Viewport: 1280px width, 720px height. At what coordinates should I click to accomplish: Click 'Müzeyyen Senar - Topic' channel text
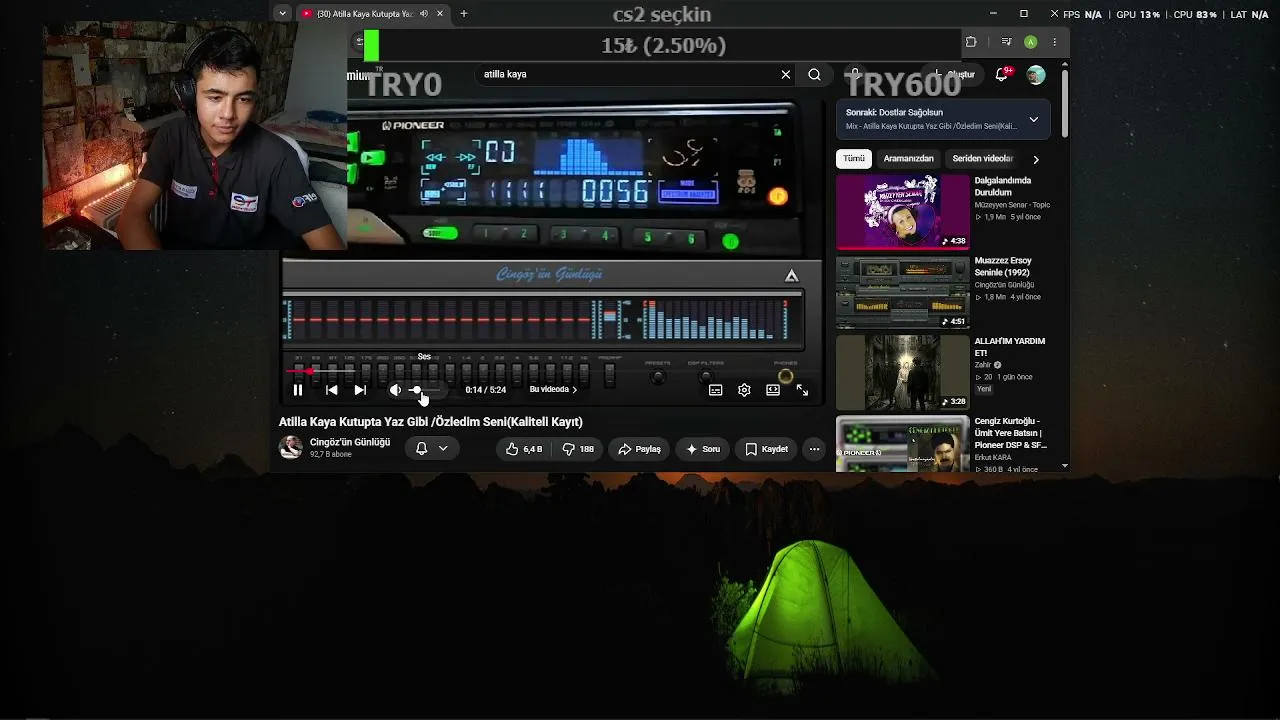(x=1012, y=205)
